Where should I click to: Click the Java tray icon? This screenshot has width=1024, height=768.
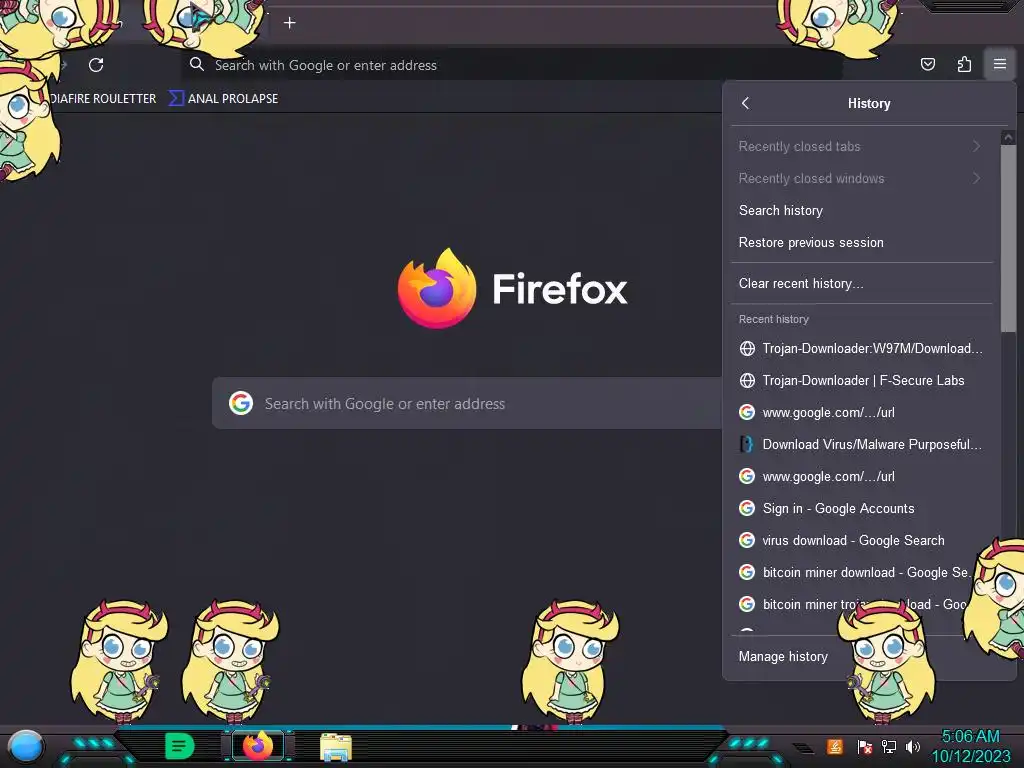point(834,746)
